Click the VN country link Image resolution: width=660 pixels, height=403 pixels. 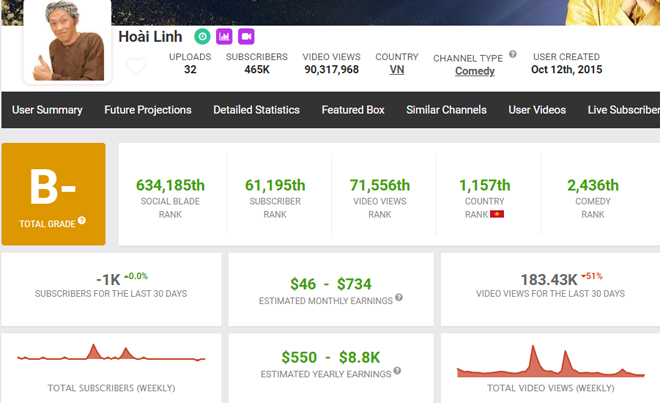click(x=396, y=71)
